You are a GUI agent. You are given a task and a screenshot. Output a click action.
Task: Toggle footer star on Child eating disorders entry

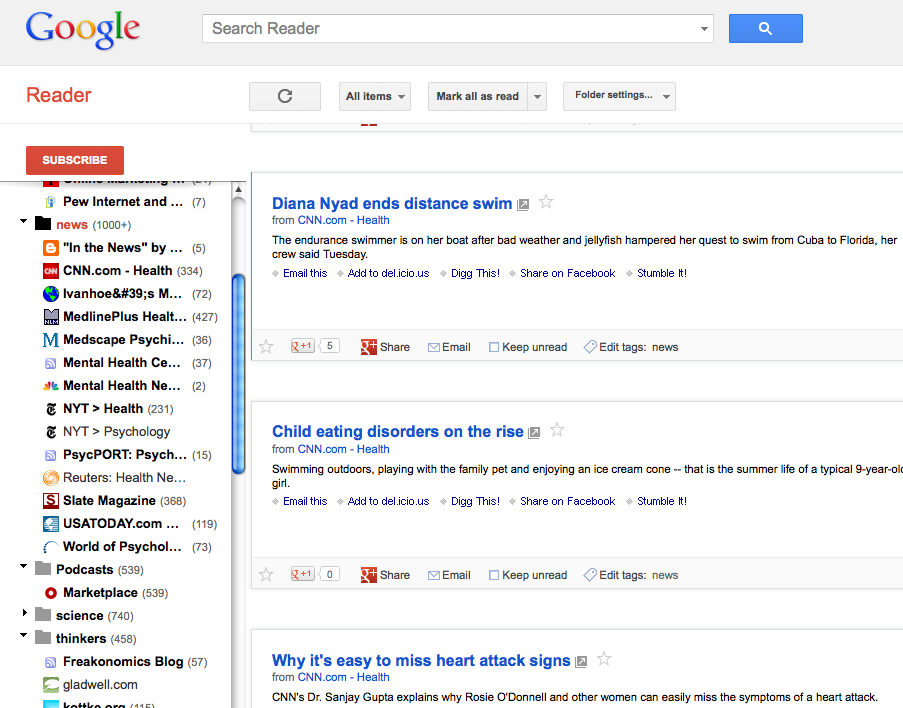266,574
